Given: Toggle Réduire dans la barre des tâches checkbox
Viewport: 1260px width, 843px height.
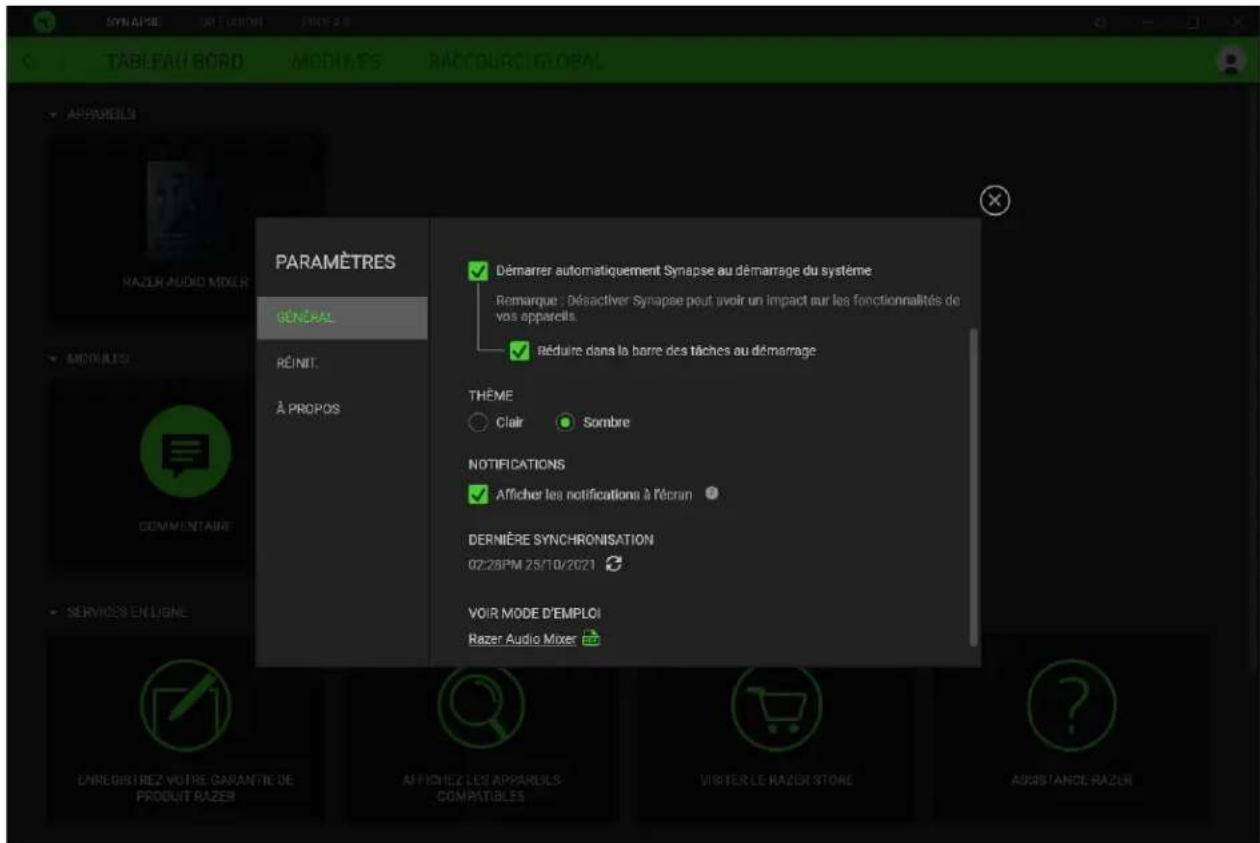Looking at the screenshot, I should (519, 351).
